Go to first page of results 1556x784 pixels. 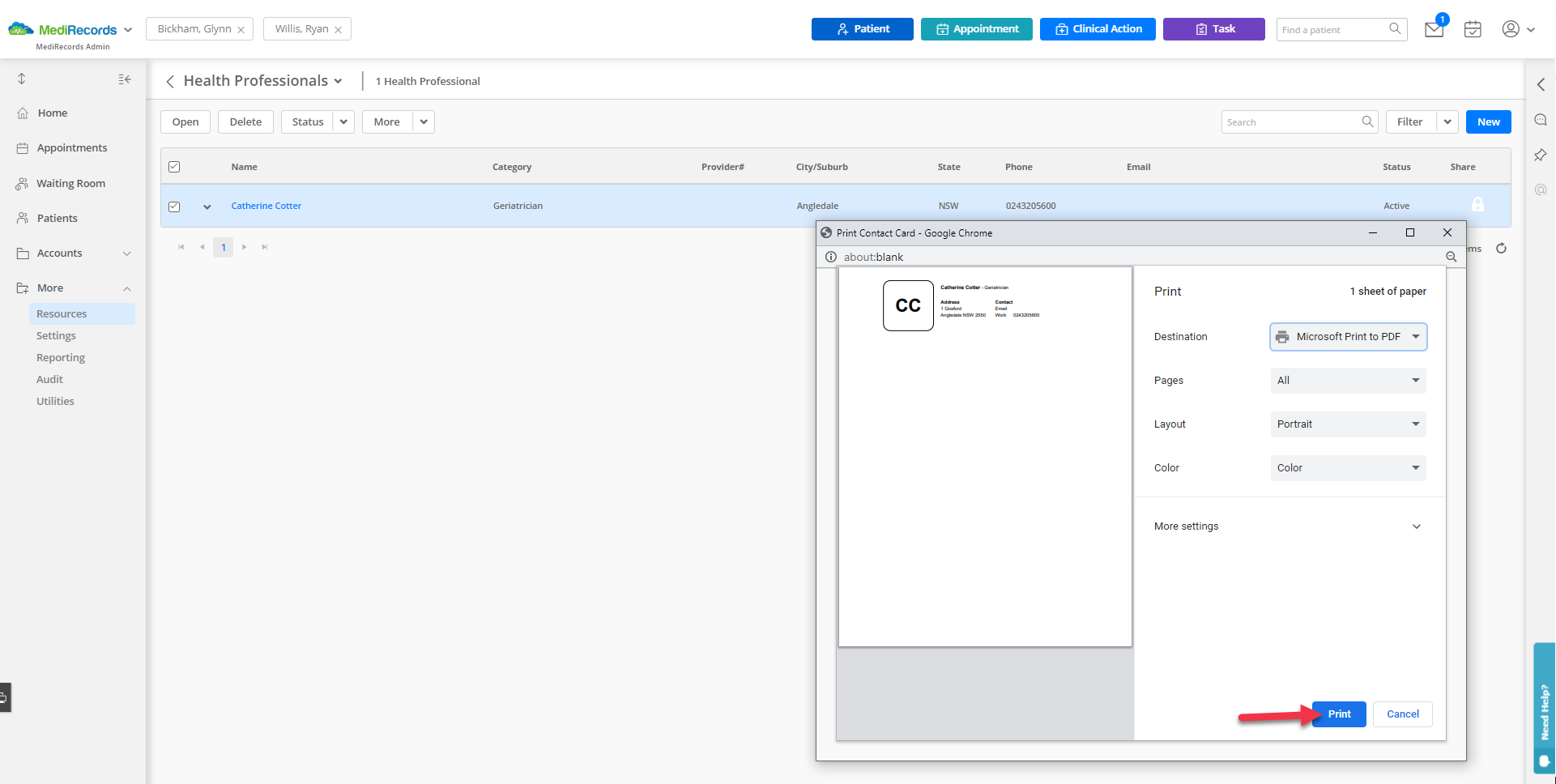click(181, 247)
